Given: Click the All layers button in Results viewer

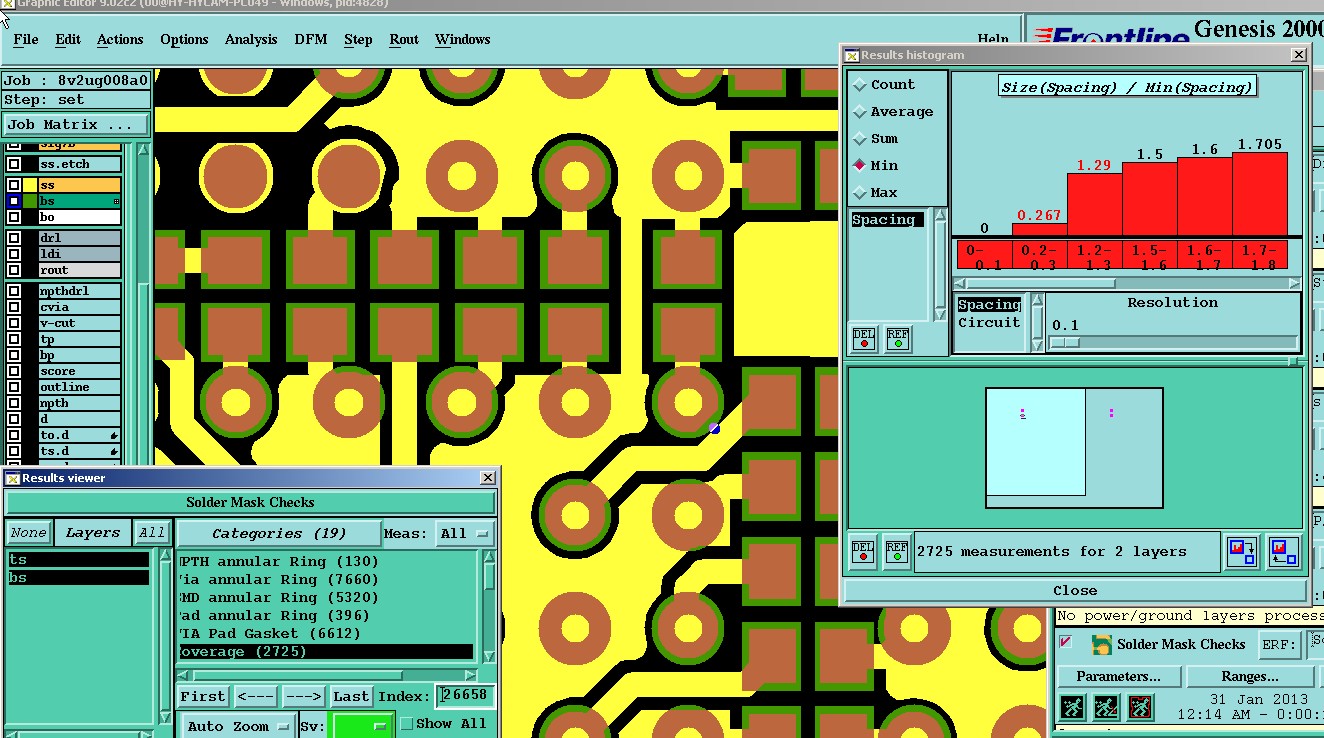Looking at the screenshot, I should (152, 533).
